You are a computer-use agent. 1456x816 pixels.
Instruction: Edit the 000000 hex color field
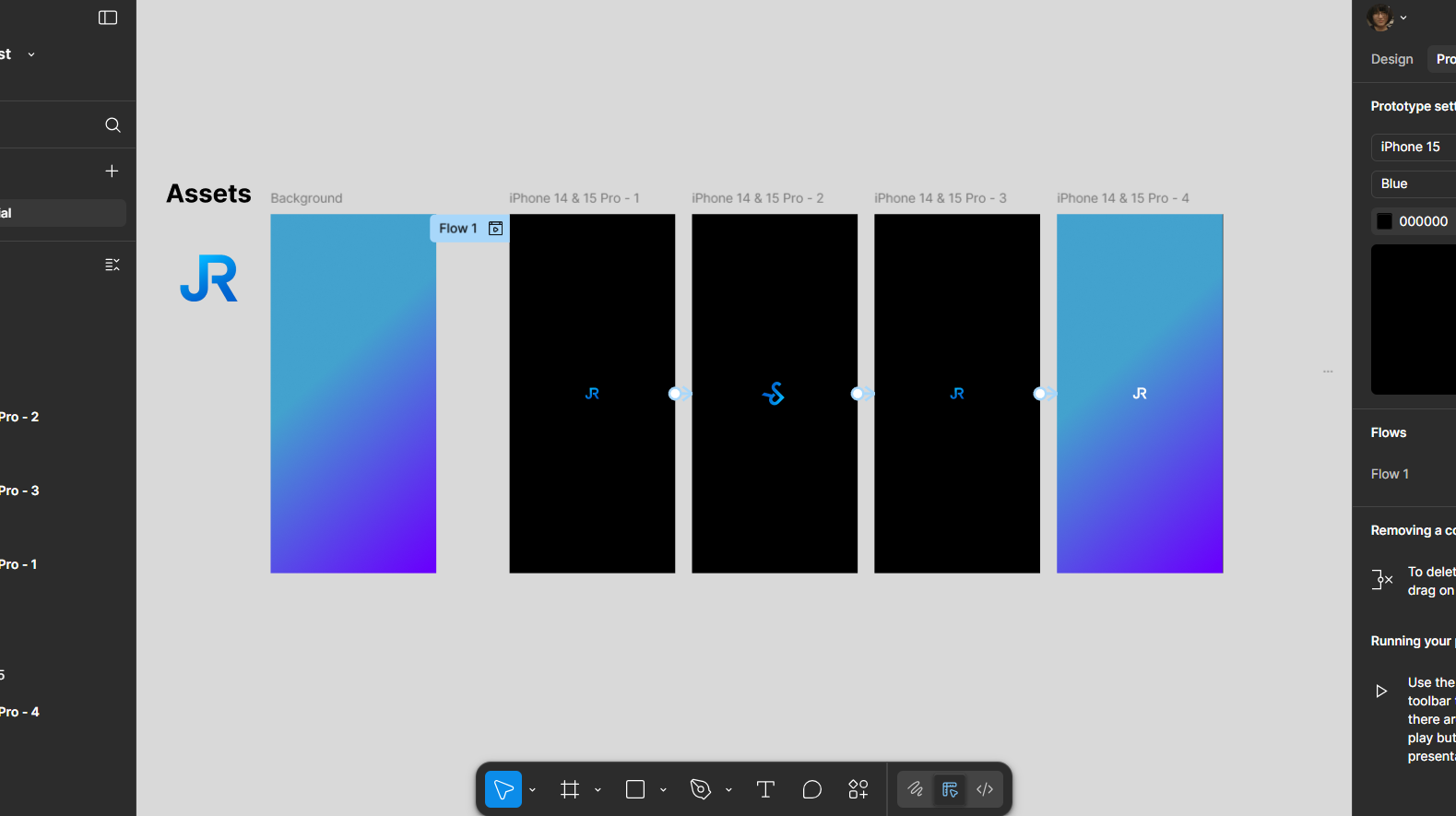1426,221
